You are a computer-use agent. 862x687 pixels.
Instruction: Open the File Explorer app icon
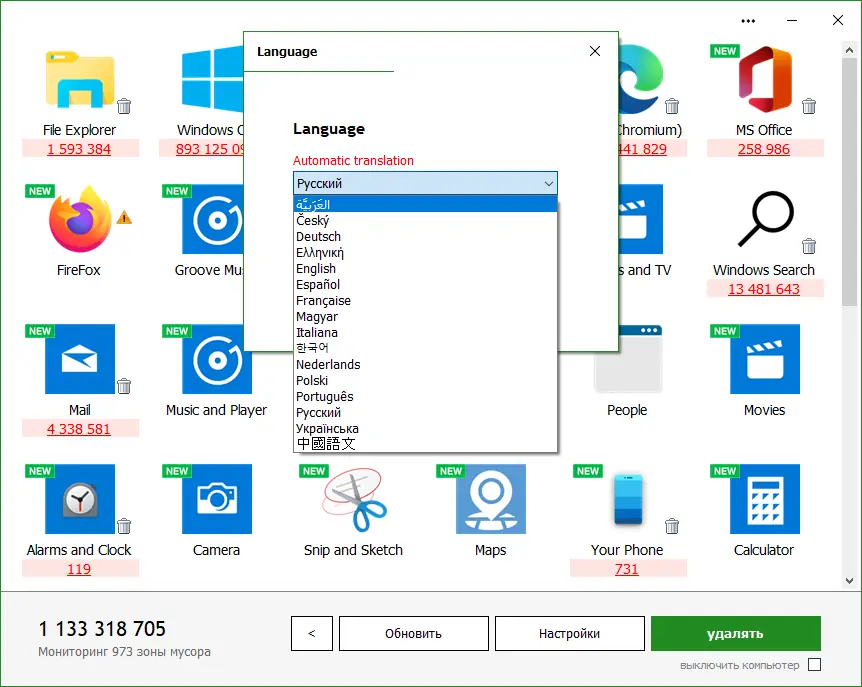80,80
